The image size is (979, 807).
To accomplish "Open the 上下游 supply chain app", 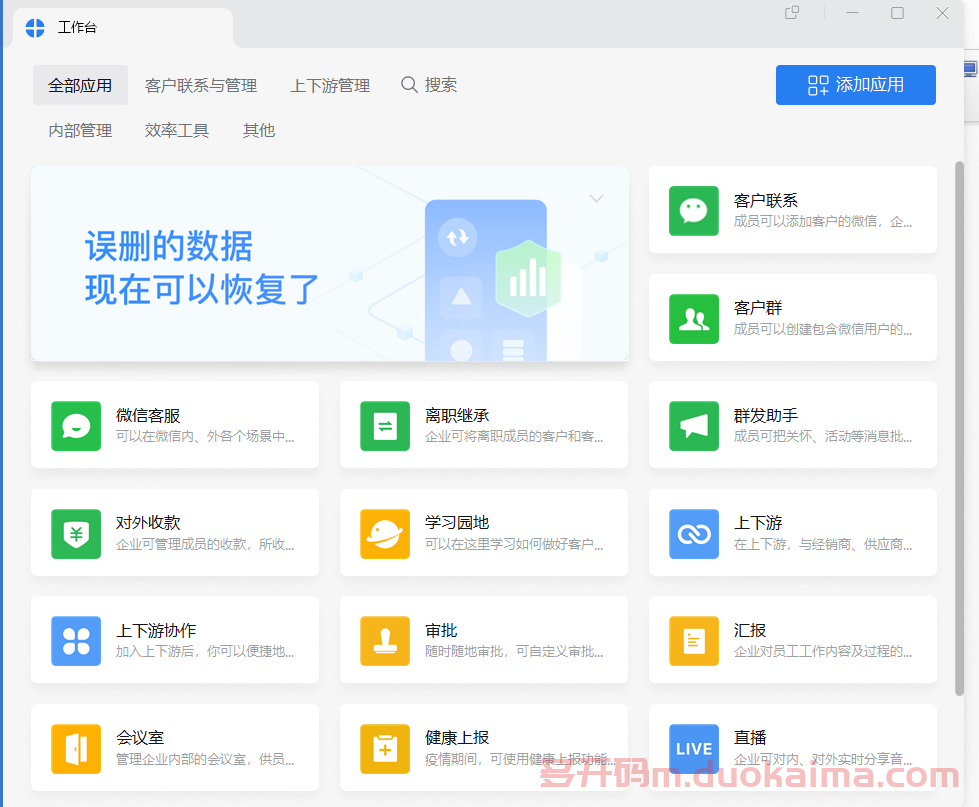I will pos(793,533).
